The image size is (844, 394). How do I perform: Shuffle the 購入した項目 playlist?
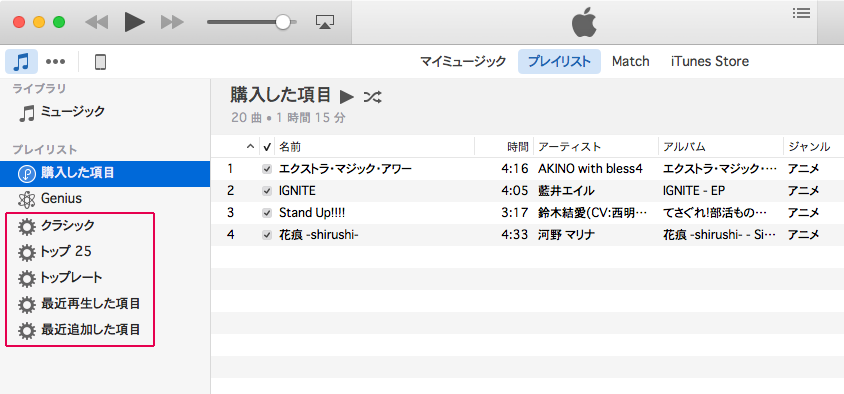tap(372, 97)
